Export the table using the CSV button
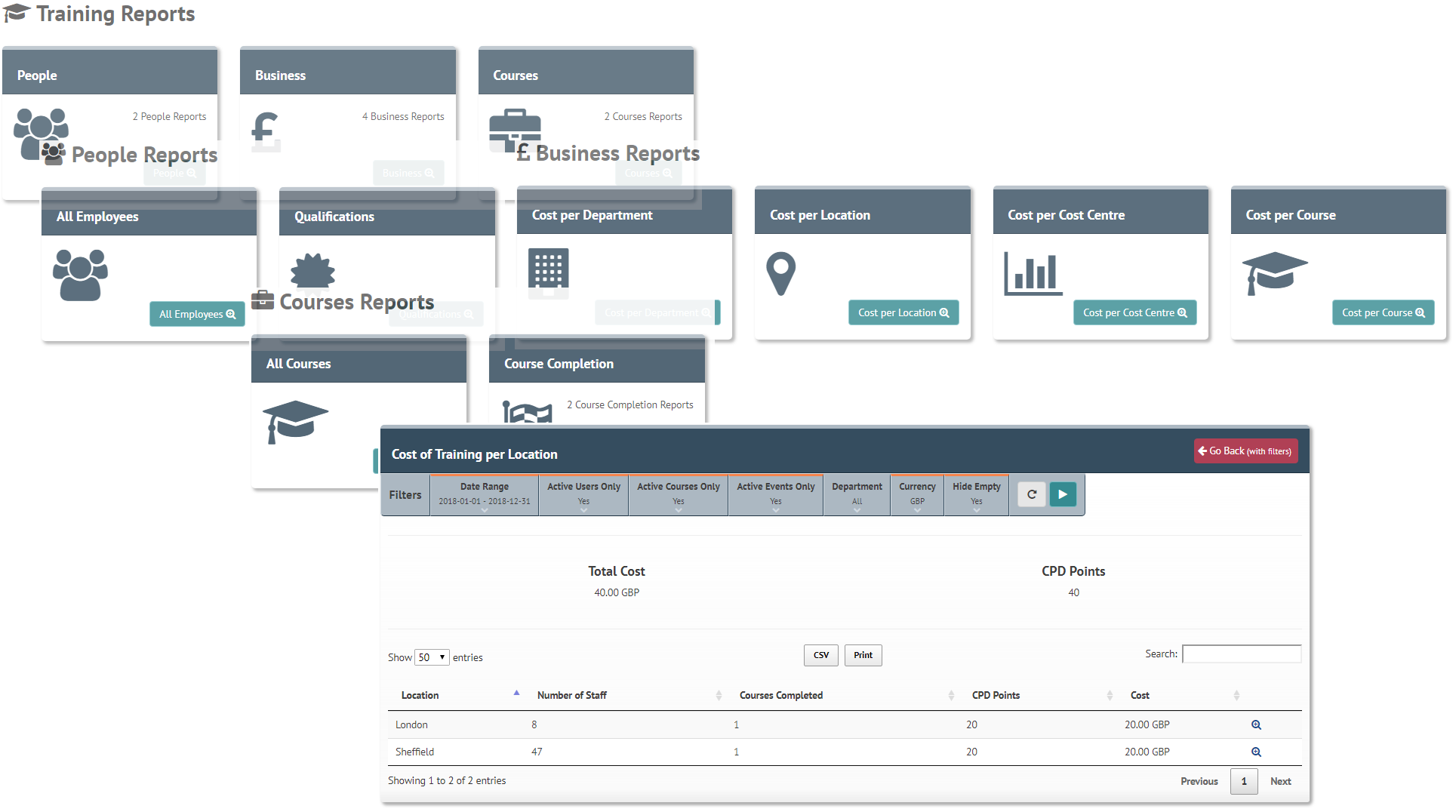The width and height of the screenshot is (1456, 812). click(x=821, y=655)
